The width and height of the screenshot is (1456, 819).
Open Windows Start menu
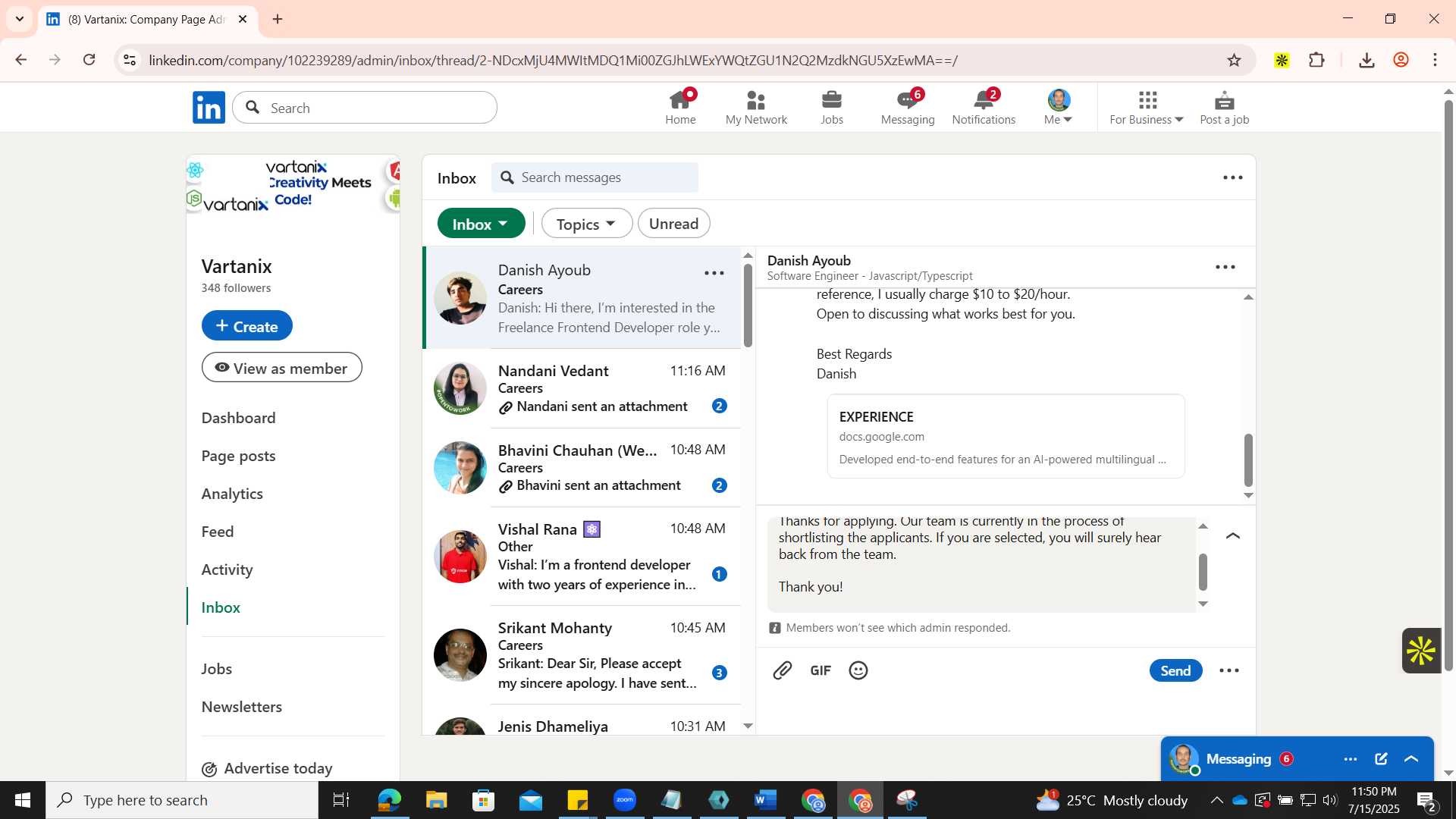(x=22, y=800)
